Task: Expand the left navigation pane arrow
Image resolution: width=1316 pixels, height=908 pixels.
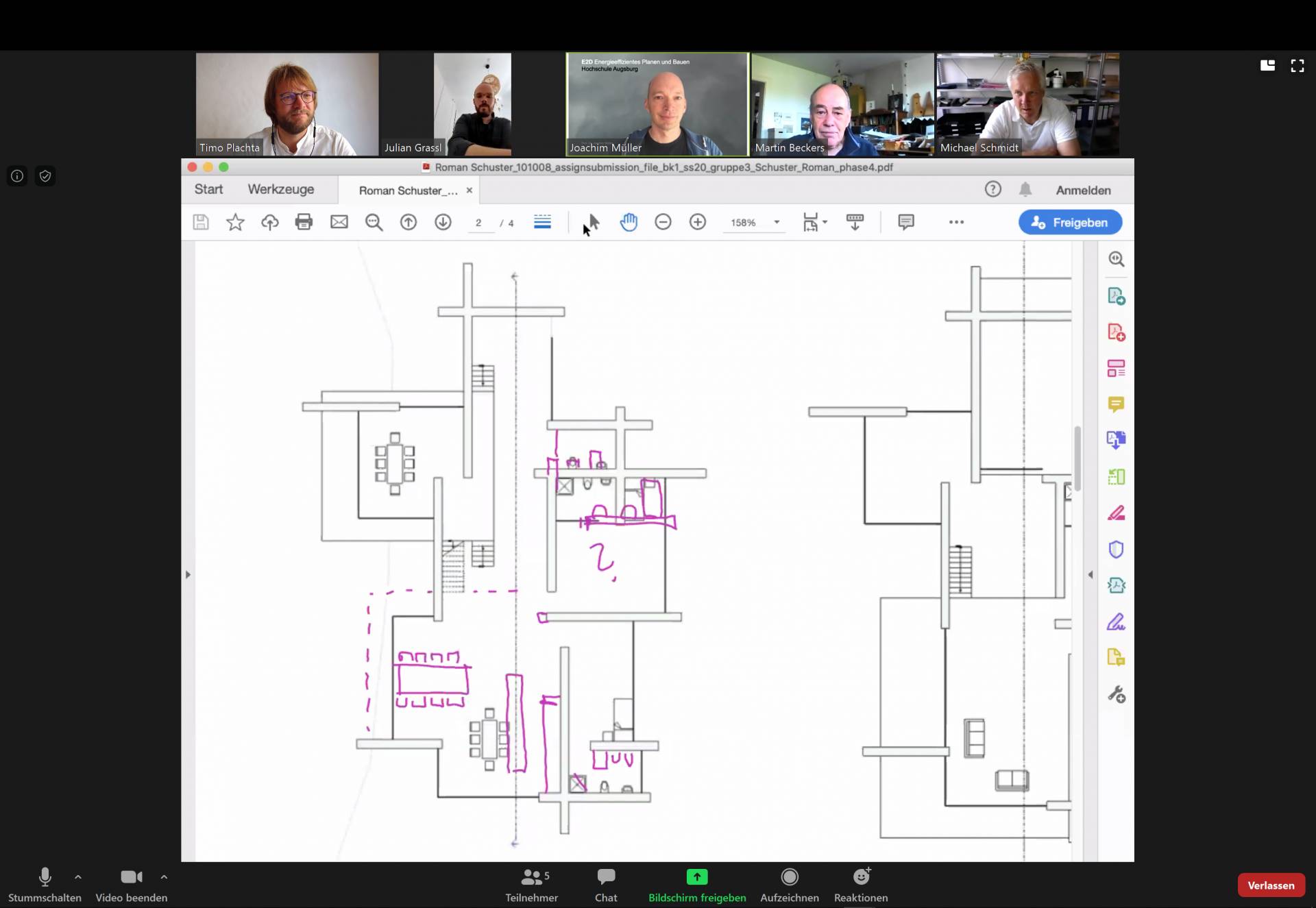Action: click(x=188, y=574)
